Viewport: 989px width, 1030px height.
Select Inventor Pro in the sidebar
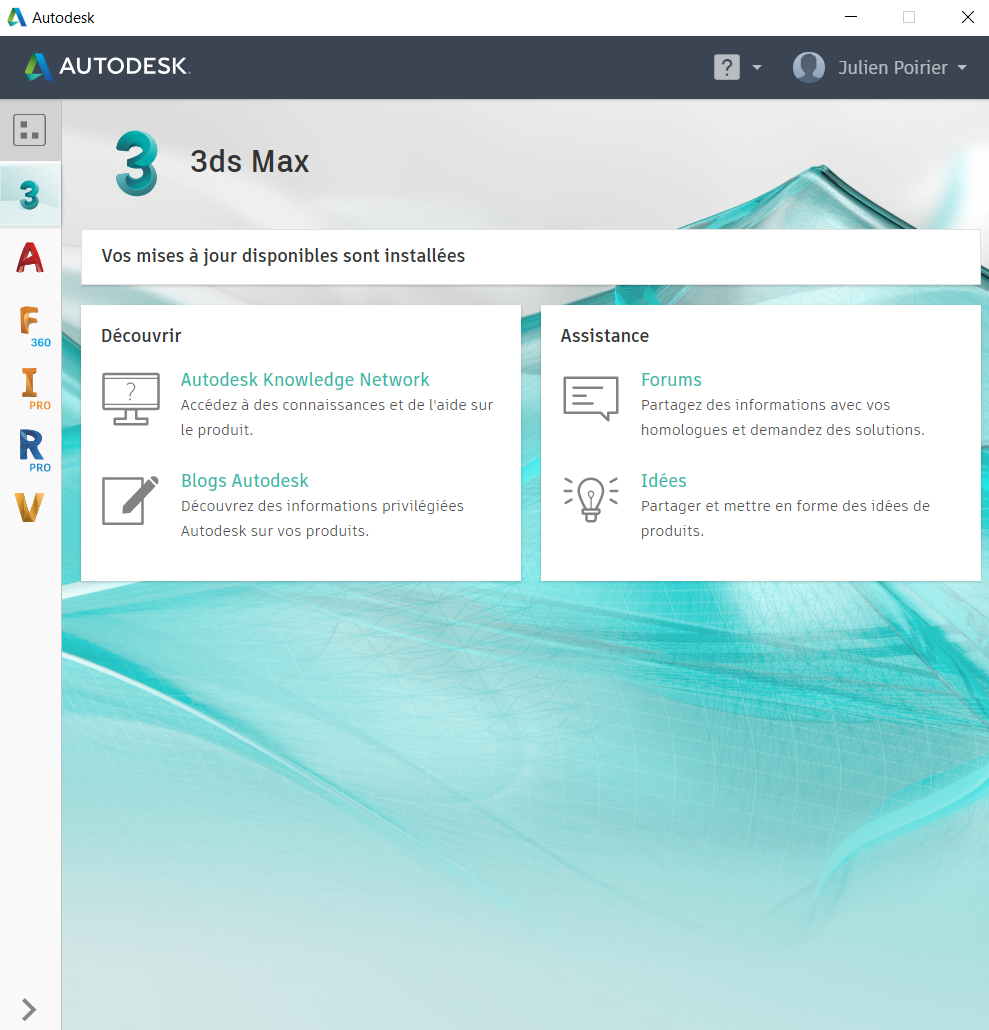[33, 389]
